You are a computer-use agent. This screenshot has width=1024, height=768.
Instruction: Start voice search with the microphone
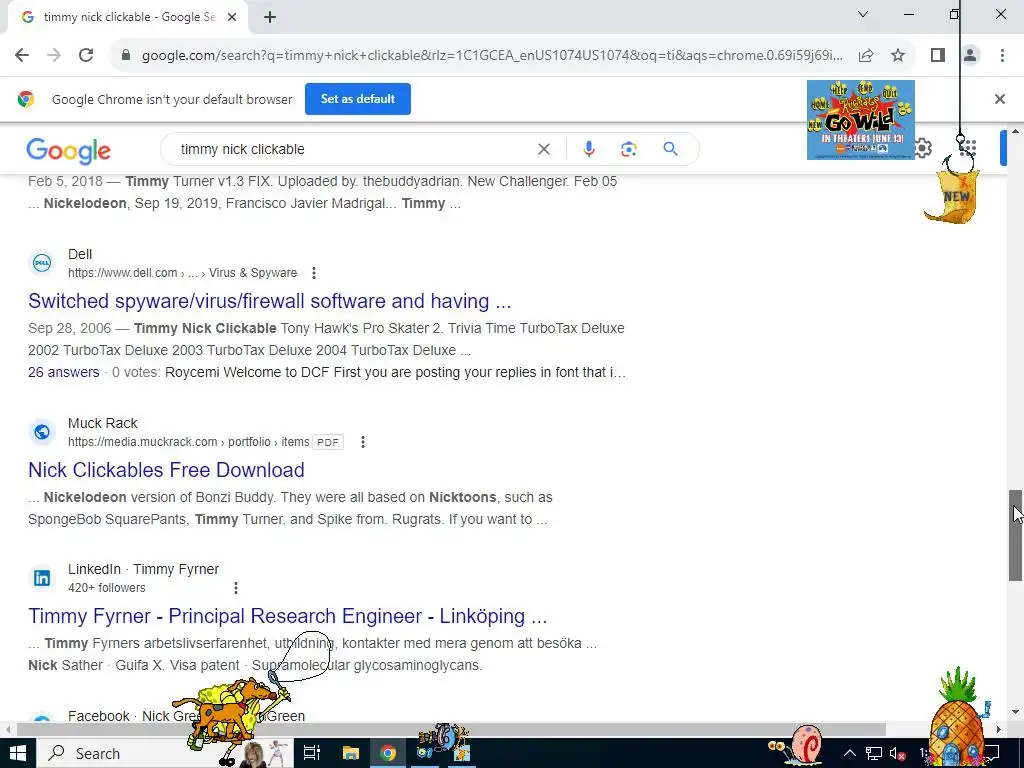point(588,149)
